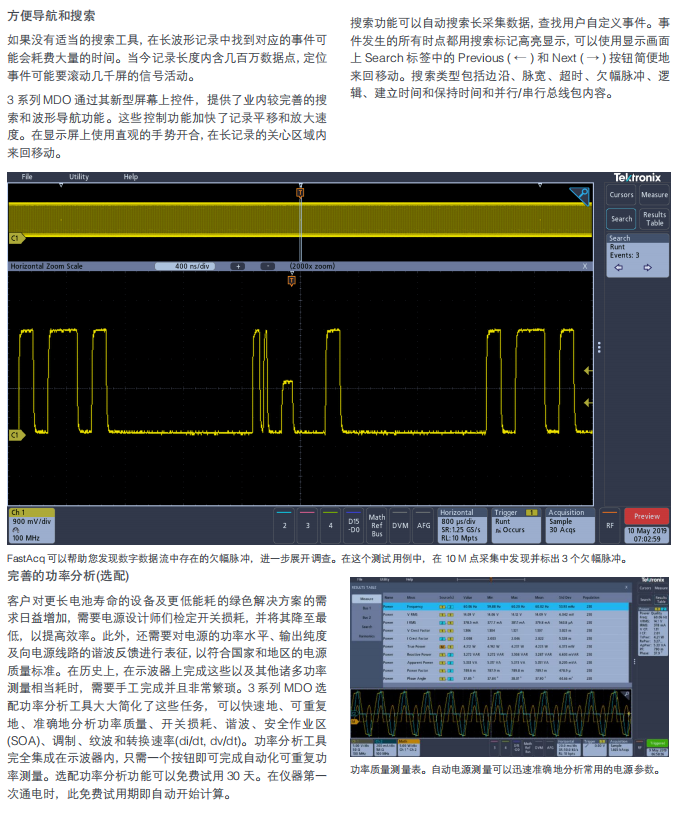The image size is (681, 817).
Task: Click the red Preview button
Action: pos(647,516)
